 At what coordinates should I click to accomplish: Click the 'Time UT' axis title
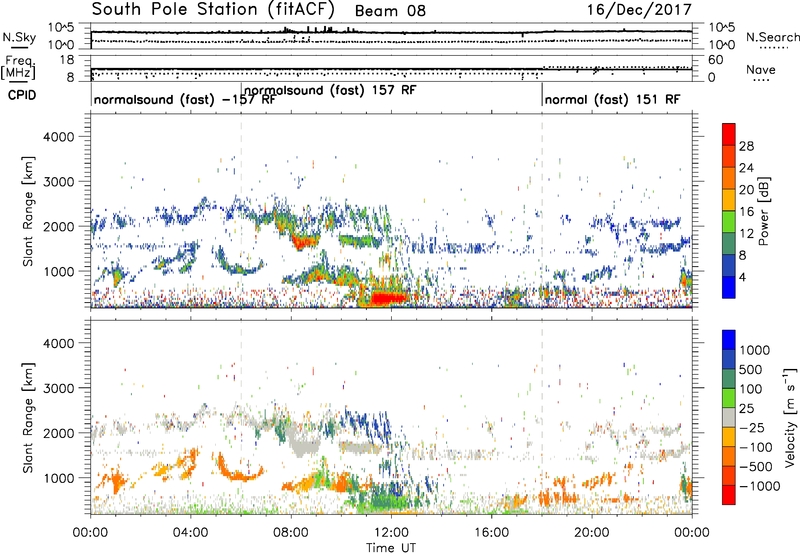[x=391, y=548]
